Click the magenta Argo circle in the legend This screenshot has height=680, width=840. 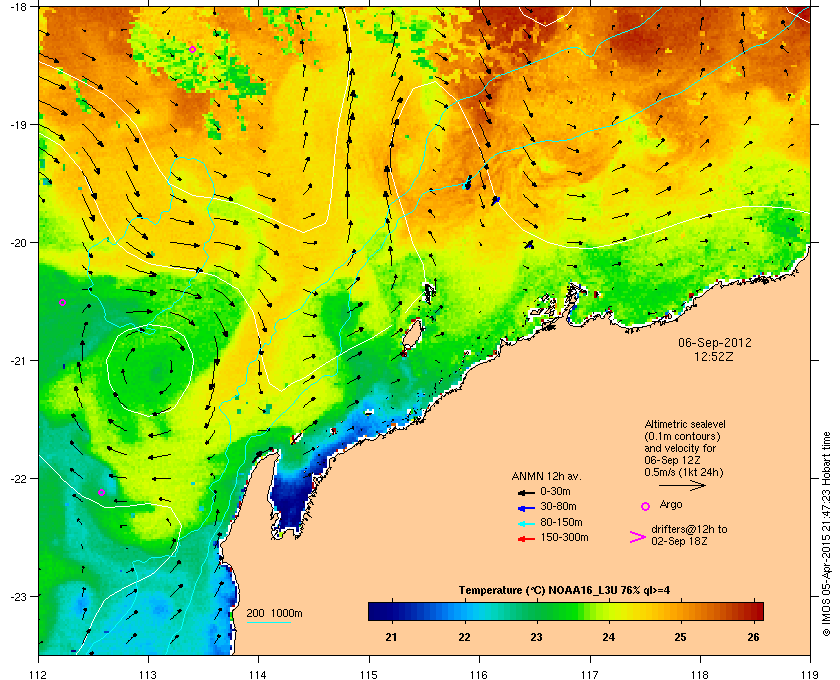[645, 506]
